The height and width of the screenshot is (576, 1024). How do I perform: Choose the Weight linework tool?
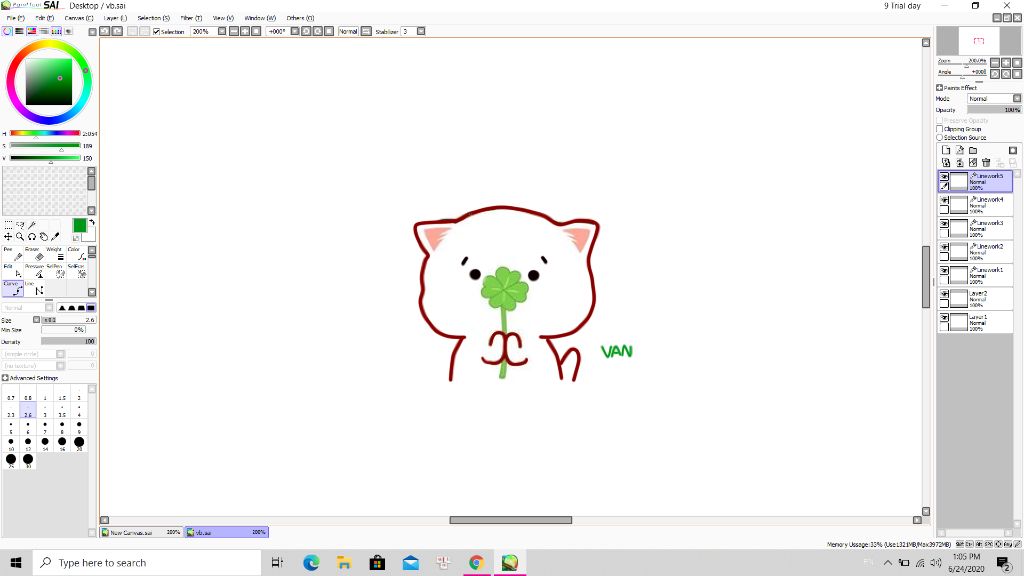coord(55,253)
